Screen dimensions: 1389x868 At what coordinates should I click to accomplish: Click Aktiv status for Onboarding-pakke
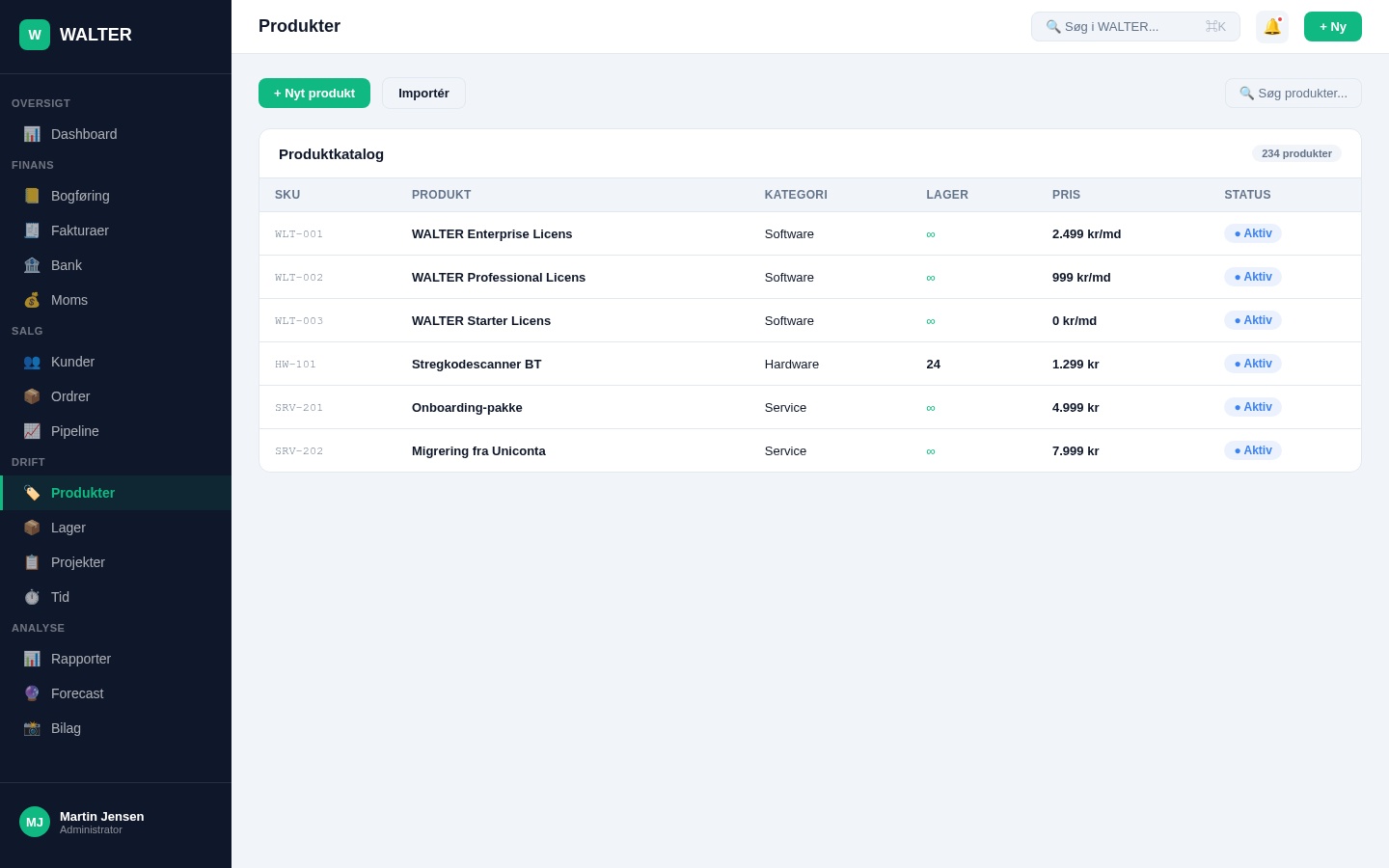pos(1253,407)
